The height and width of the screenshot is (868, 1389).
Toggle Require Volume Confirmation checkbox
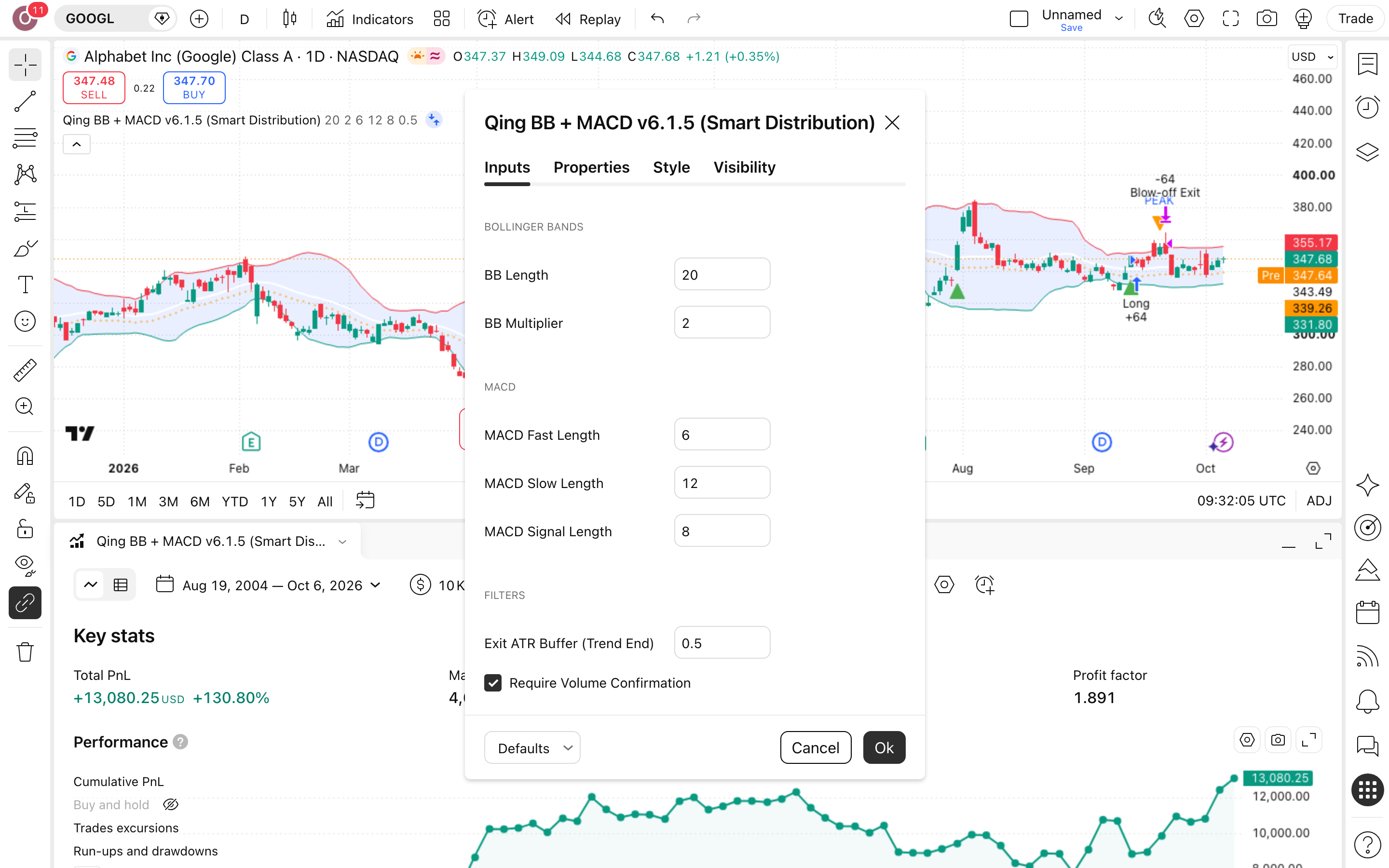point(492,682)
